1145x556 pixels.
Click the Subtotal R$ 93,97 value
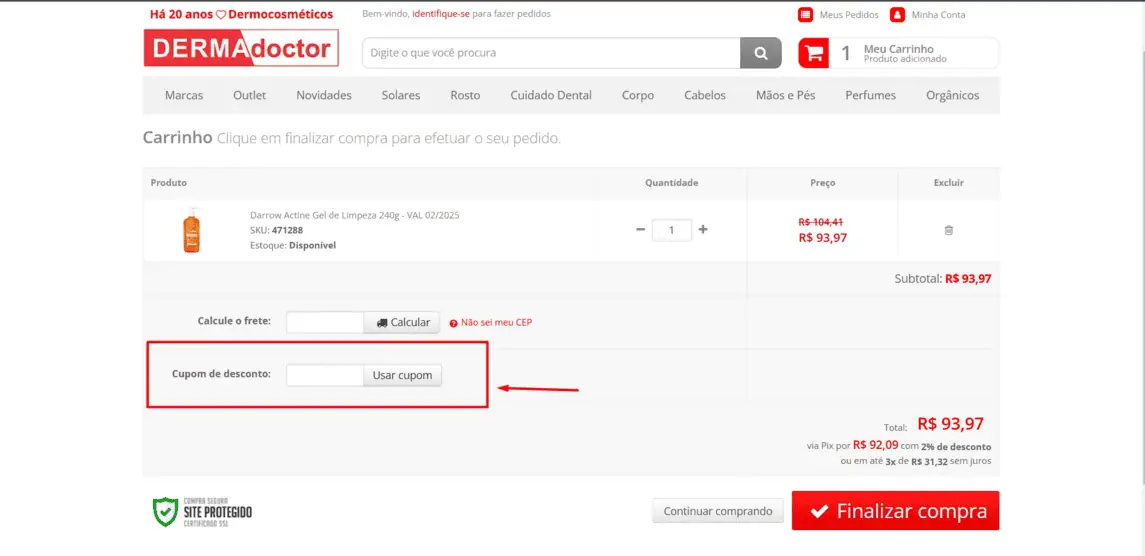coord(968,278)
